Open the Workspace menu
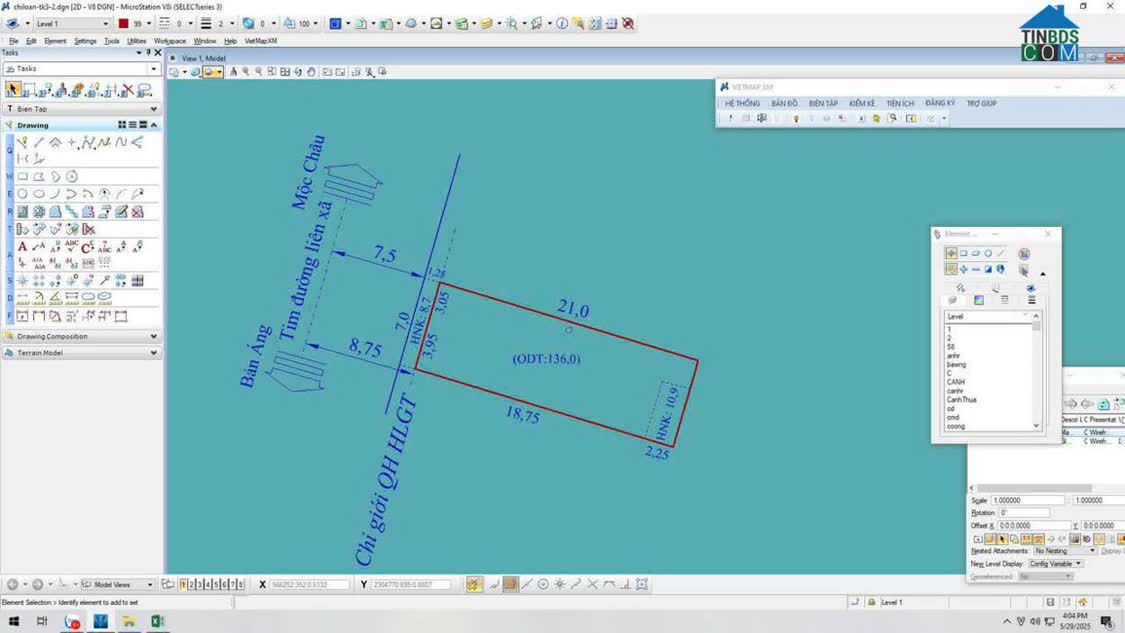1125x633 pixels. point(169,41)
